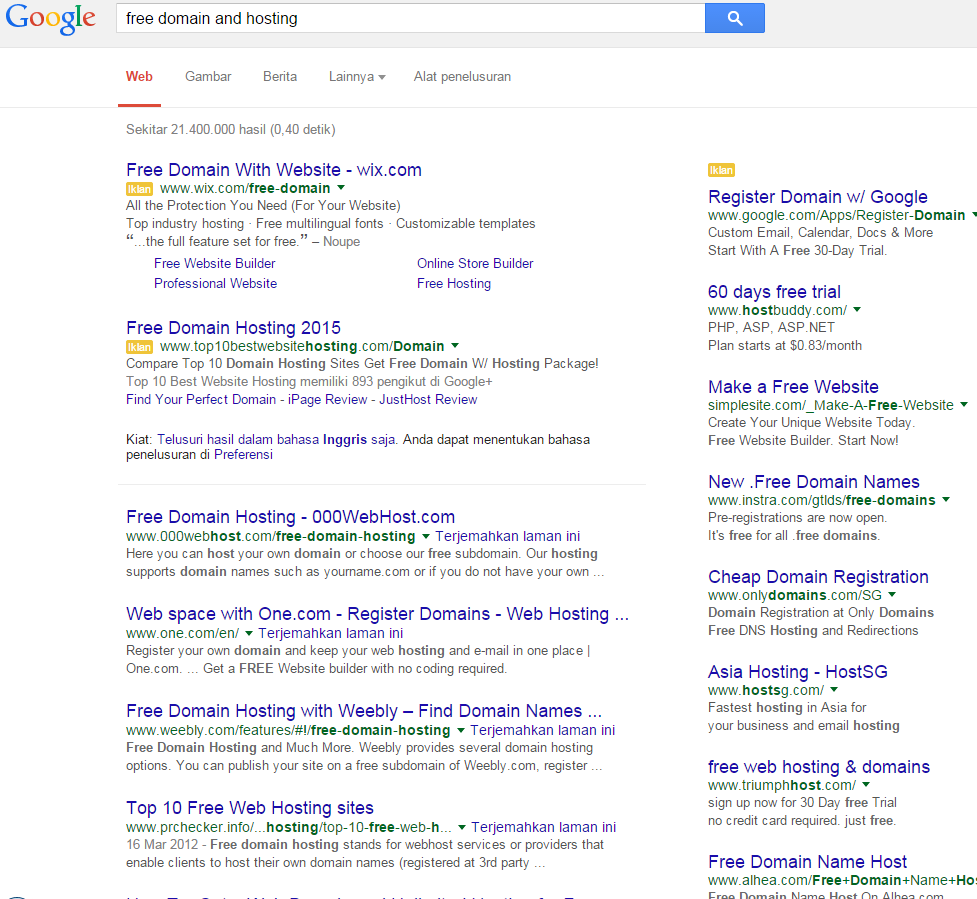The height and width of the screenshot is (899, 977).
Task: Expand arrow beside www.hostsg.com URL
Action: pos(834,690)
